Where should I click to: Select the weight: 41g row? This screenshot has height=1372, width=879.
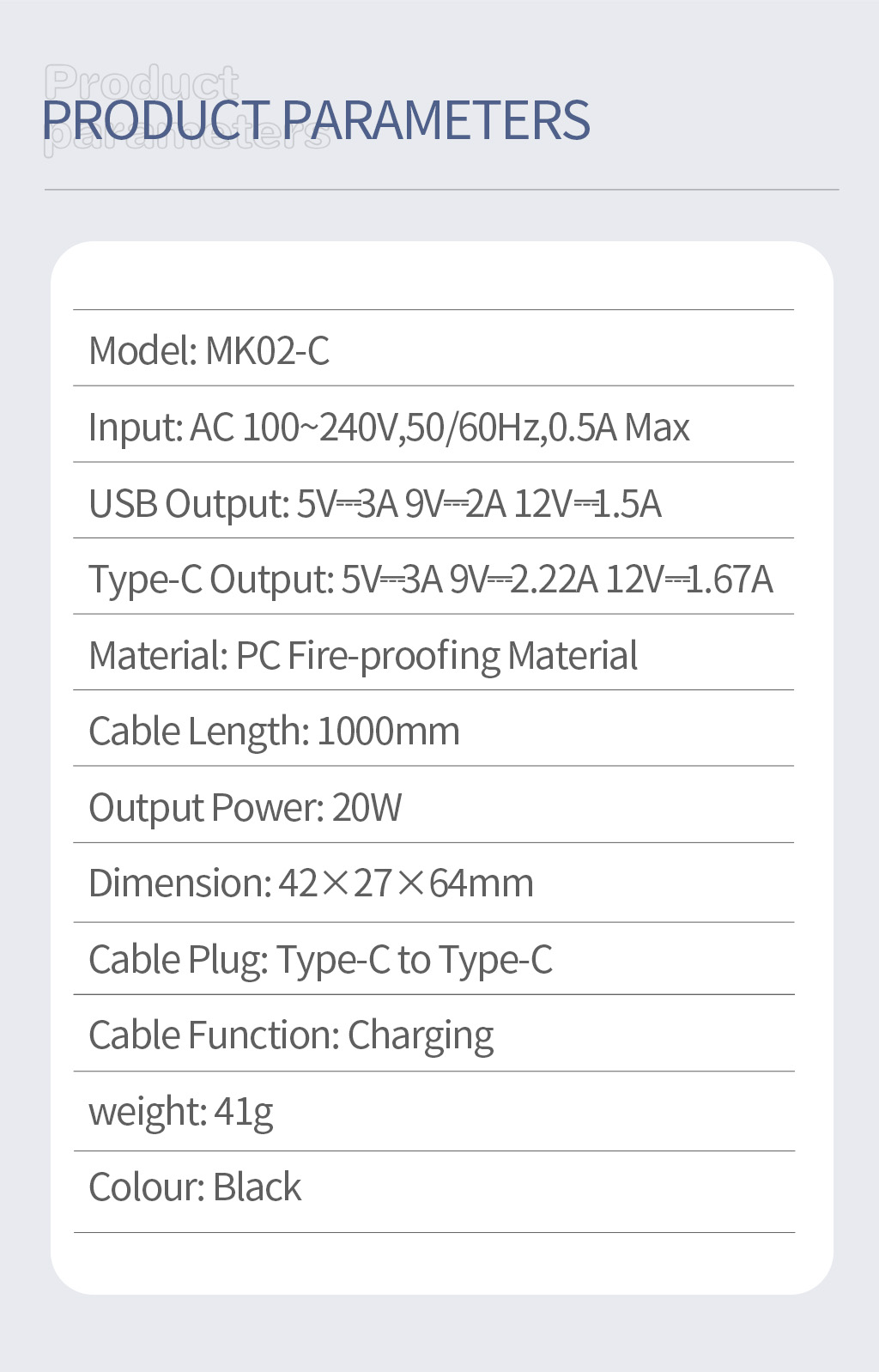(x=180, y=1112)
